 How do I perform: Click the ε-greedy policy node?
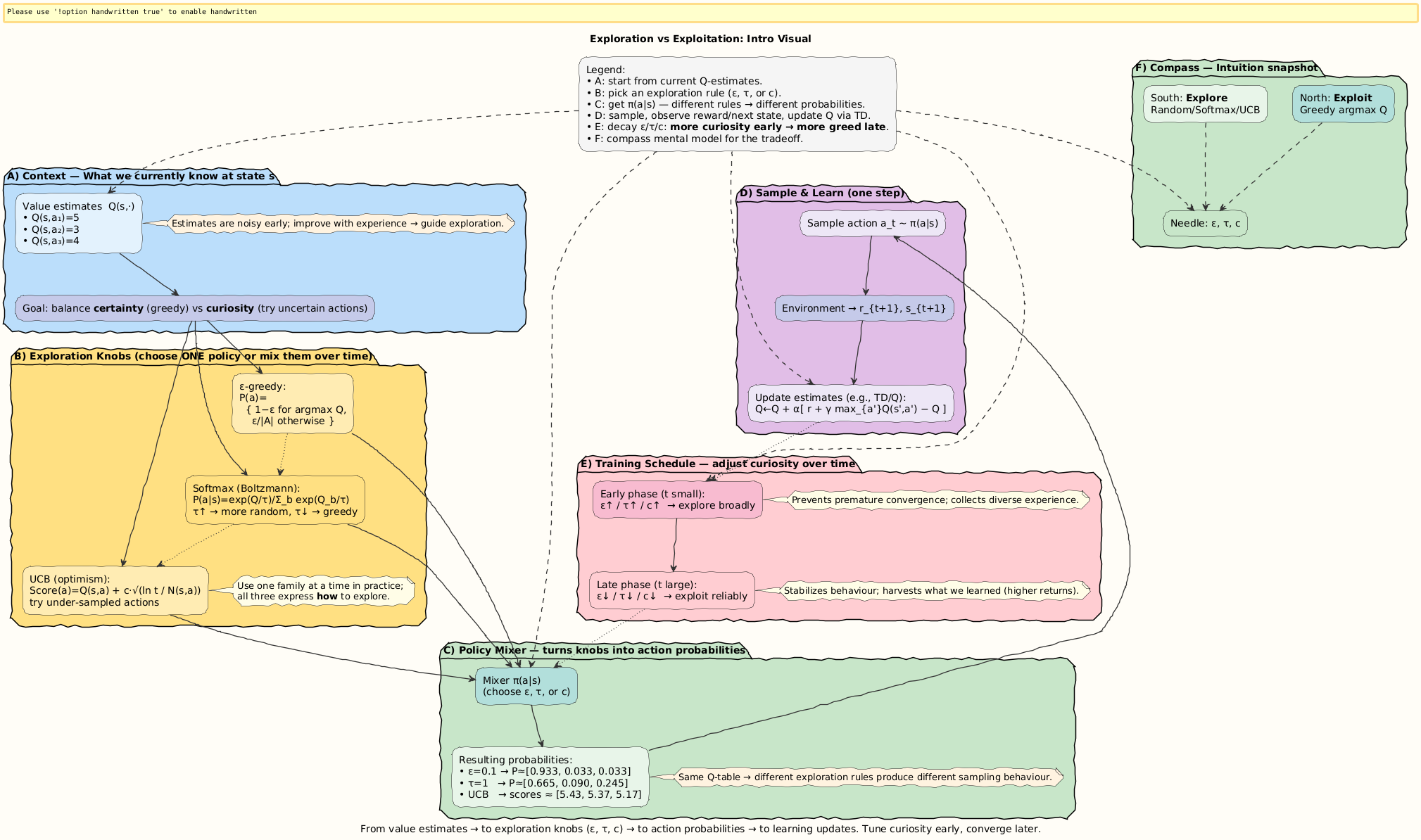click(293, 404)
